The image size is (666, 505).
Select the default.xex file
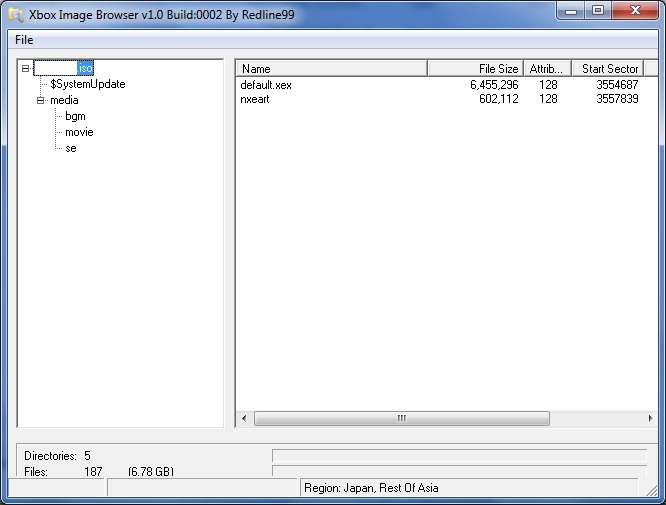click(x=266, y=85)
